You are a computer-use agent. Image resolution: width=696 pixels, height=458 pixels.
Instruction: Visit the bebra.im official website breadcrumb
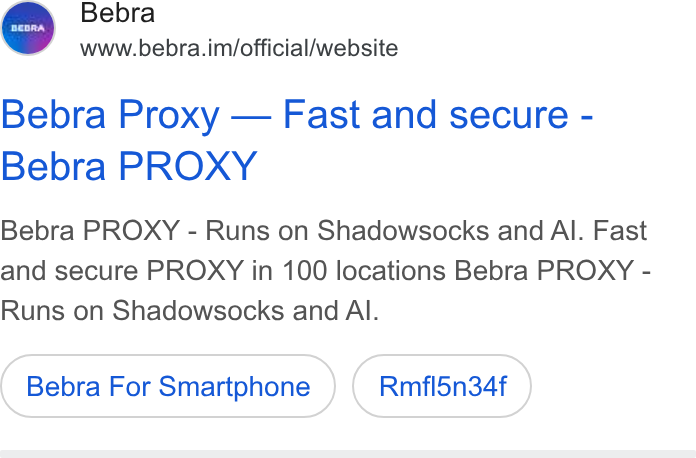pyautogui.click(x=239, y=48)
